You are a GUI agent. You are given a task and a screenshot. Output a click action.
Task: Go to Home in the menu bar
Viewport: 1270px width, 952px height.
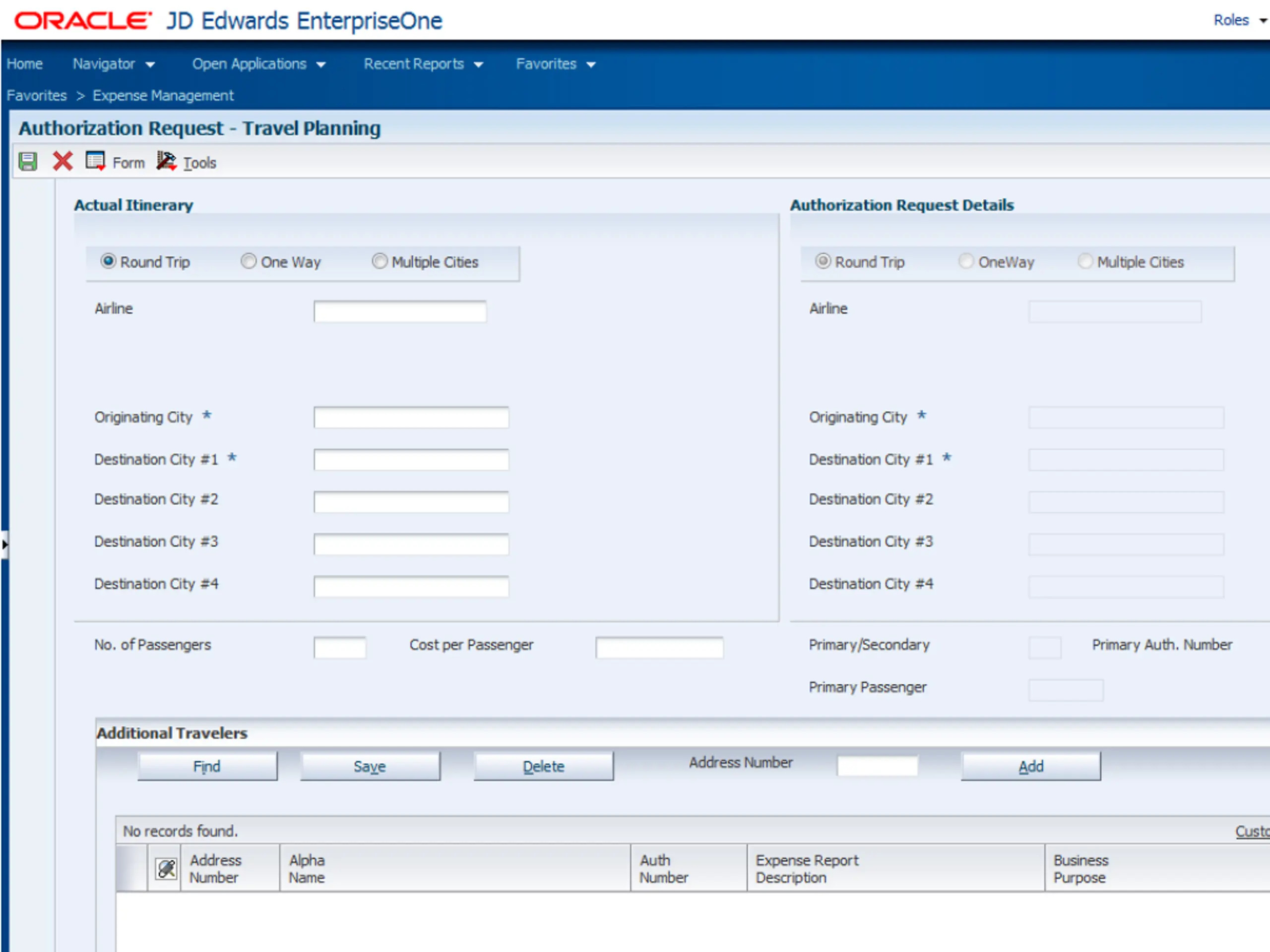tap(25, 63)
